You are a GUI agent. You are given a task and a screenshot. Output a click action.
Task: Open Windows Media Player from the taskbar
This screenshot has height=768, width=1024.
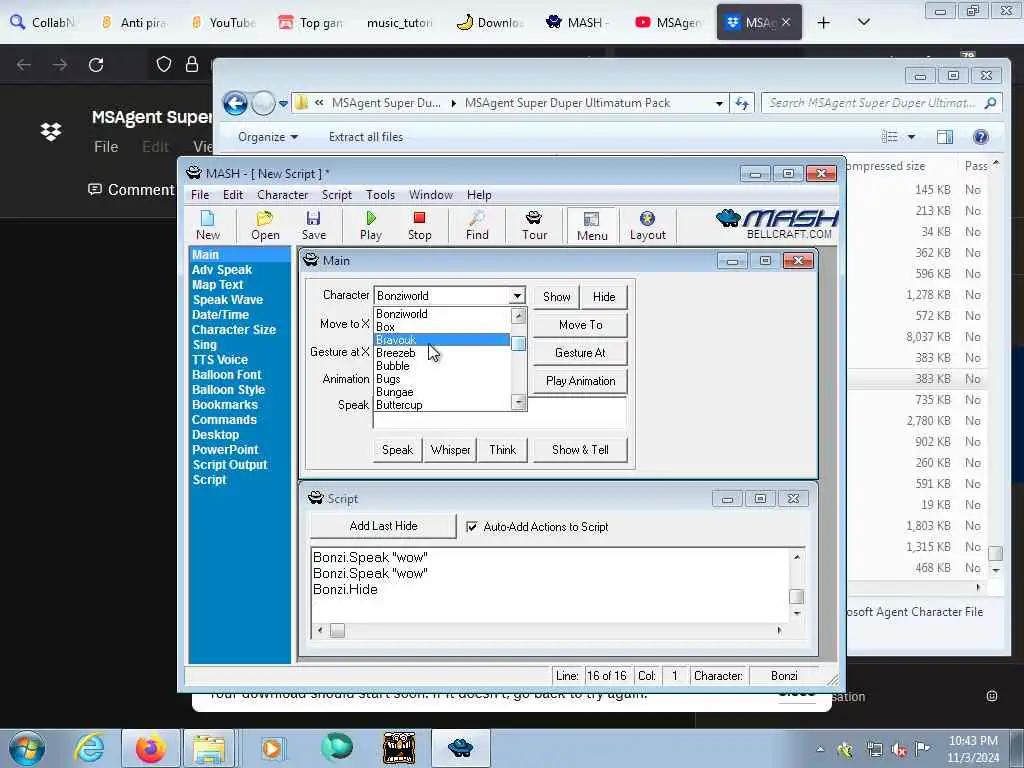coord(272,748)
